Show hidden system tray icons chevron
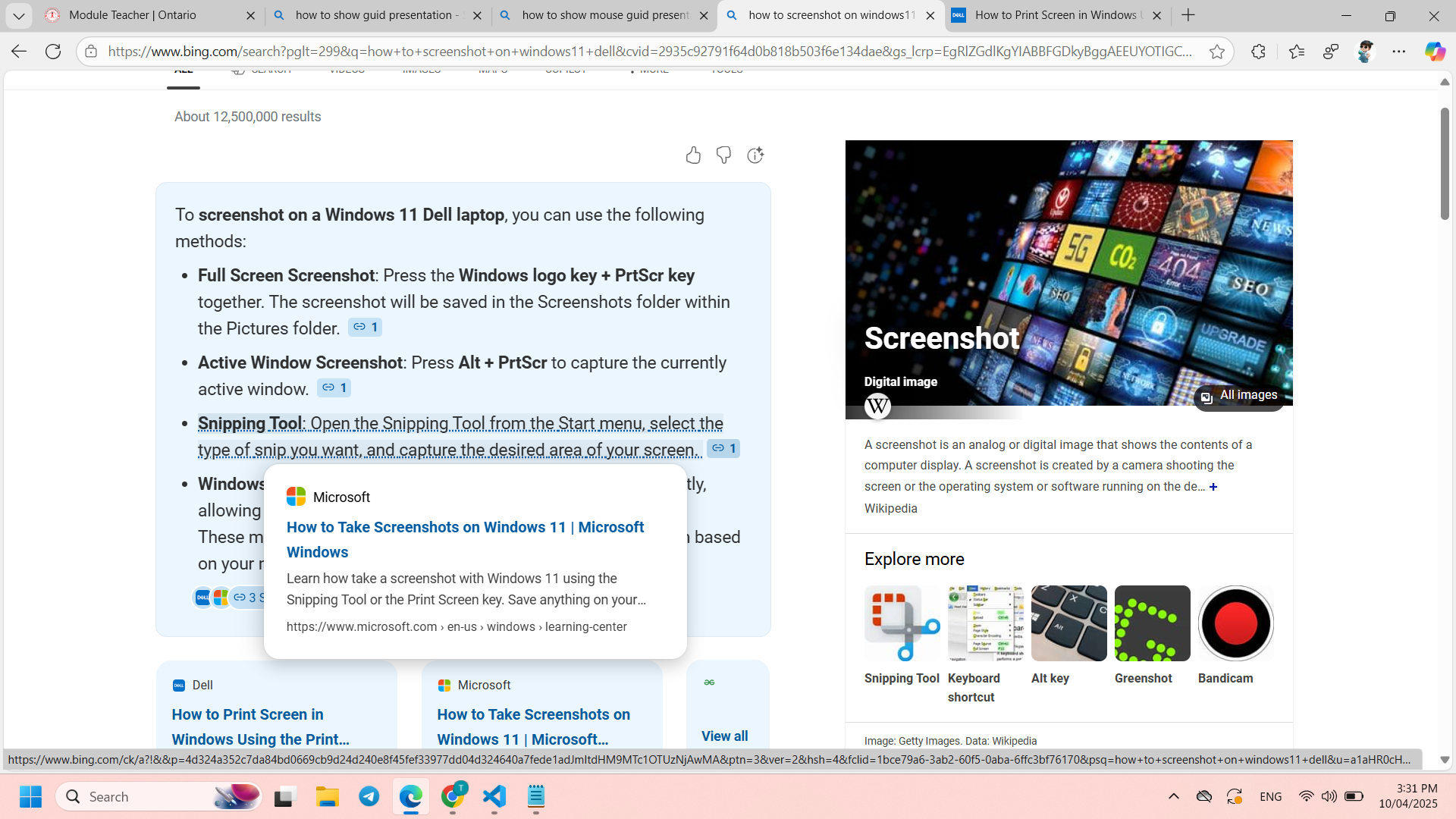The image size is (1456, 819). [1173, 796]
